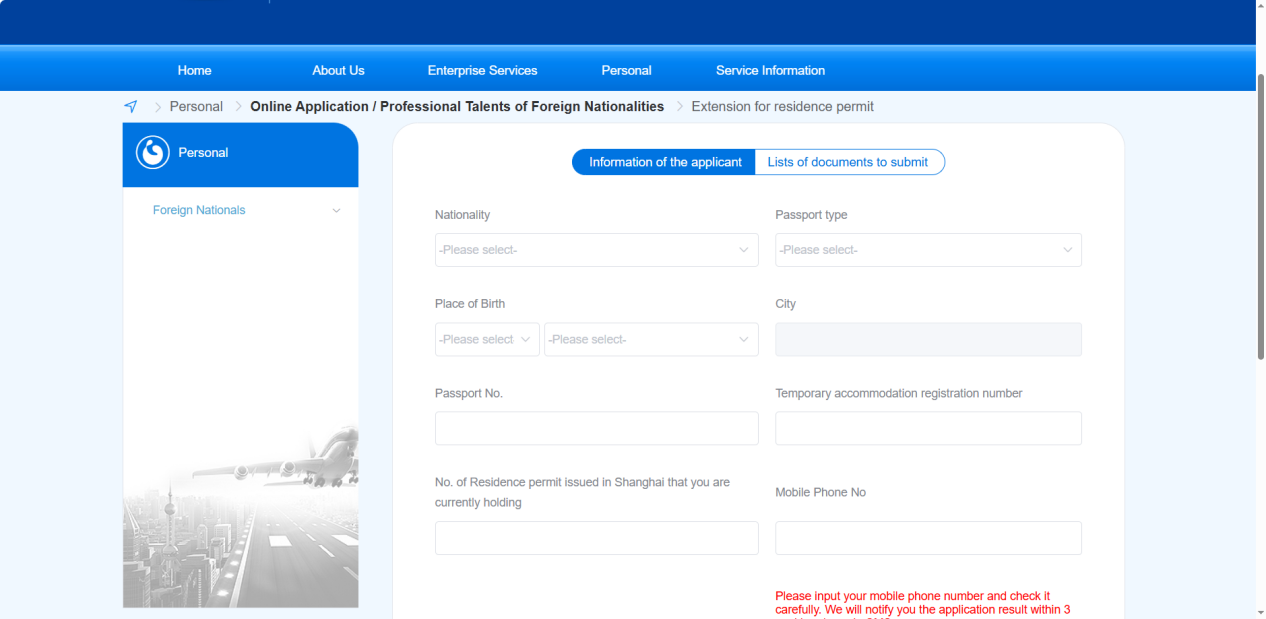The width and height of the screenshot is (1266, 619).
Task: Open the Personal navigation menu
Action: [627, 71]
